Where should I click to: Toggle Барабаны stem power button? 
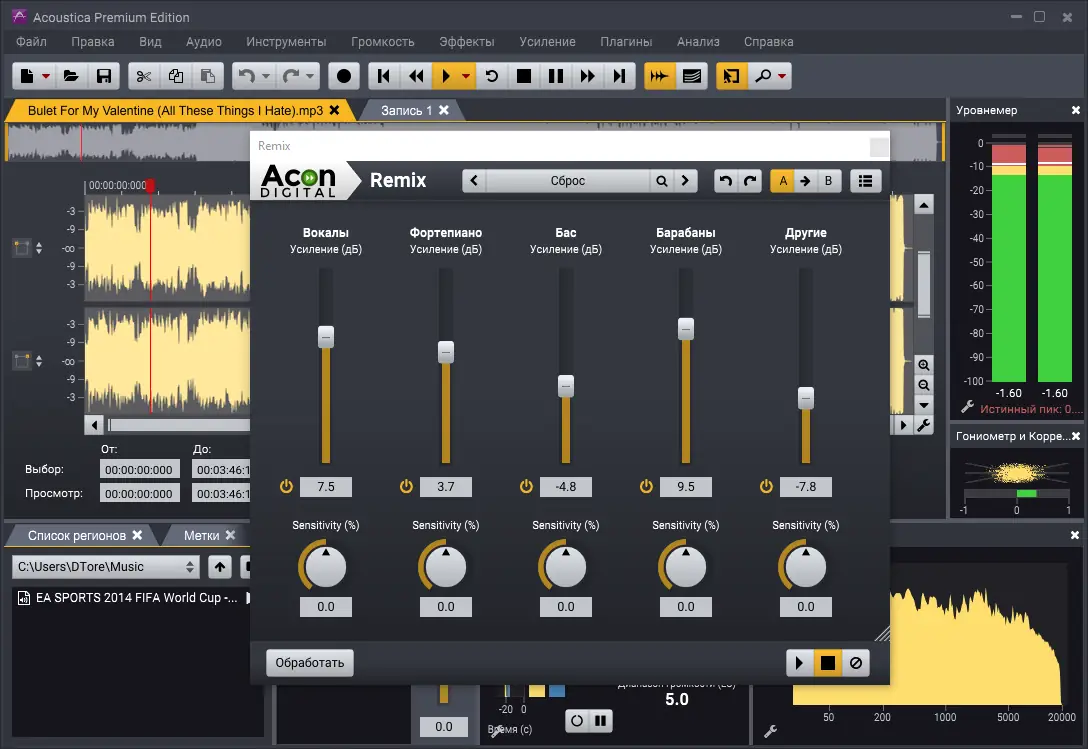coord(646,487)
